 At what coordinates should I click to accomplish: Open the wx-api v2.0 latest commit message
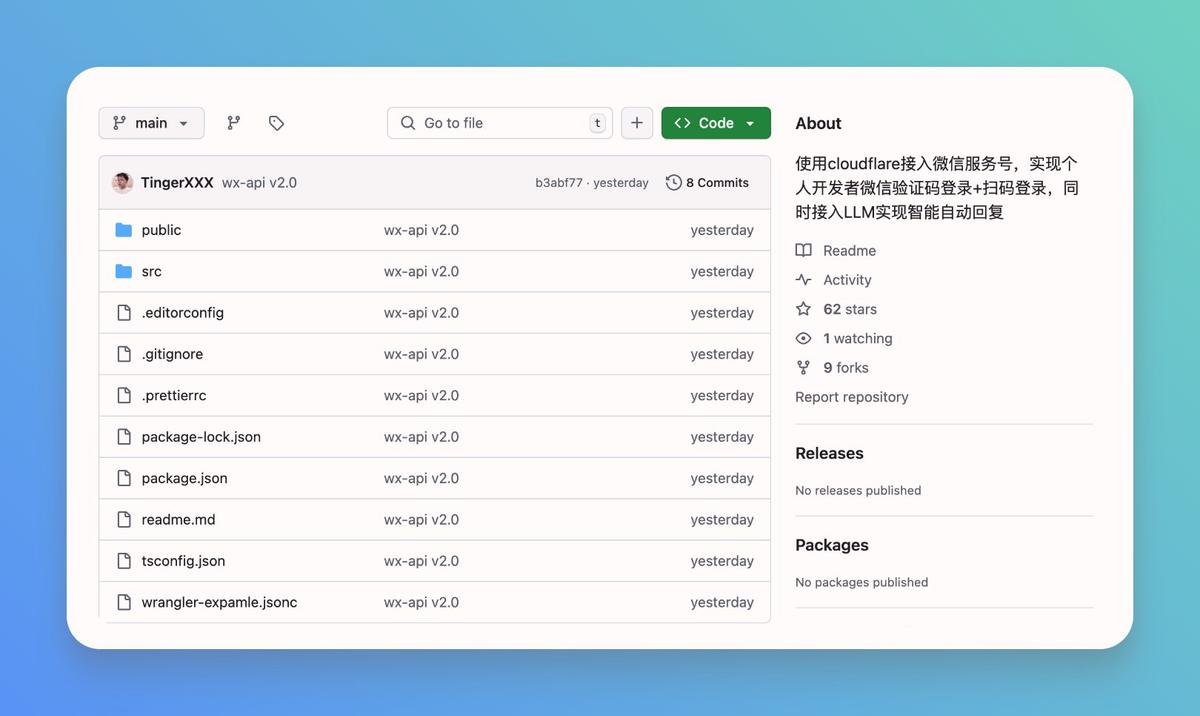click(259, 183)
